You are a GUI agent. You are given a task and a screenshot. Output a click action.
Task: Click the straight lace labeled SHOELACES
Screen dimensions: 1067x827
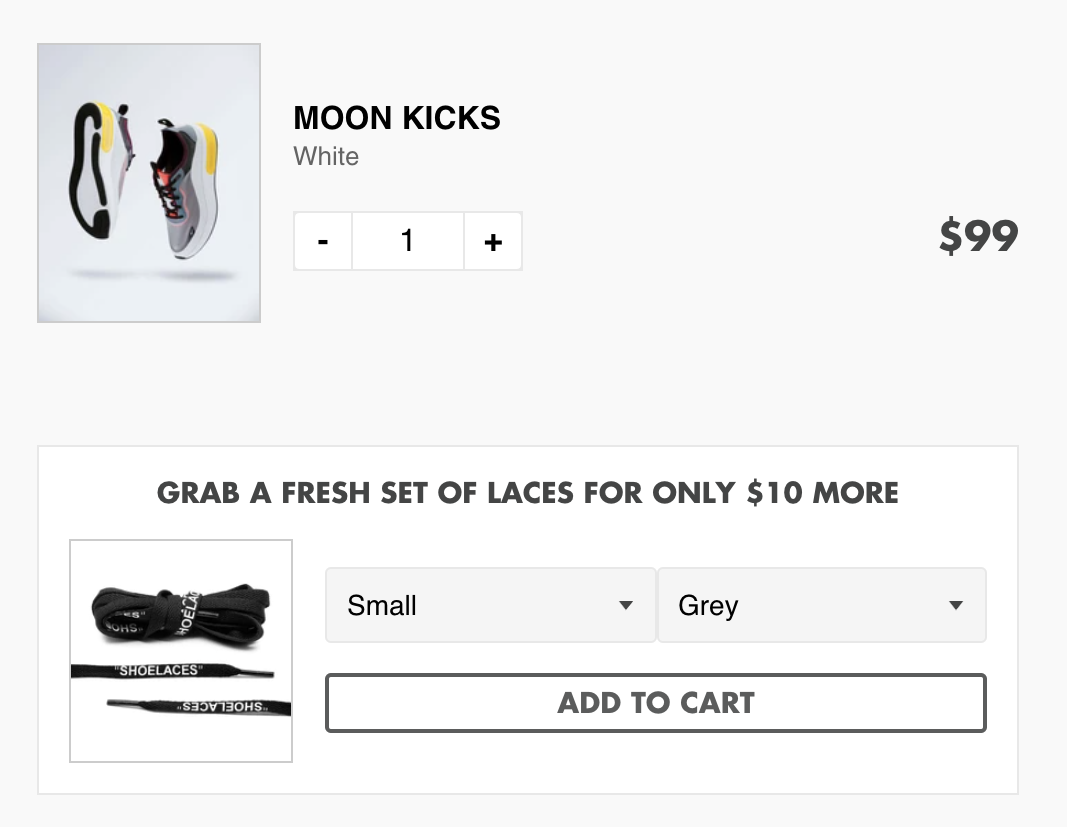pyautogui.click(x=170, y=671)
